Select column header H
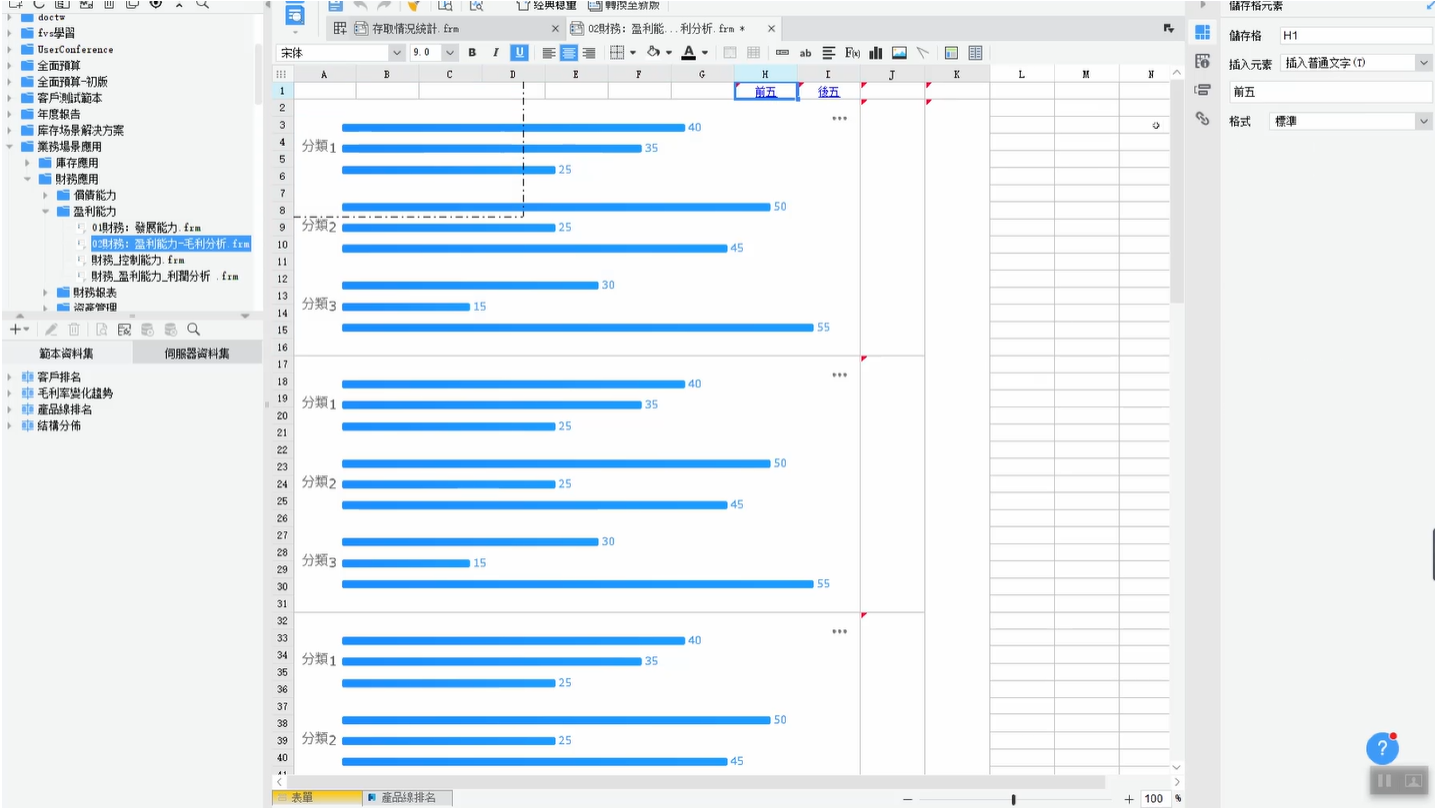Screen dimensions: 1435x810 pyautogui.click(x=765, y=74)
